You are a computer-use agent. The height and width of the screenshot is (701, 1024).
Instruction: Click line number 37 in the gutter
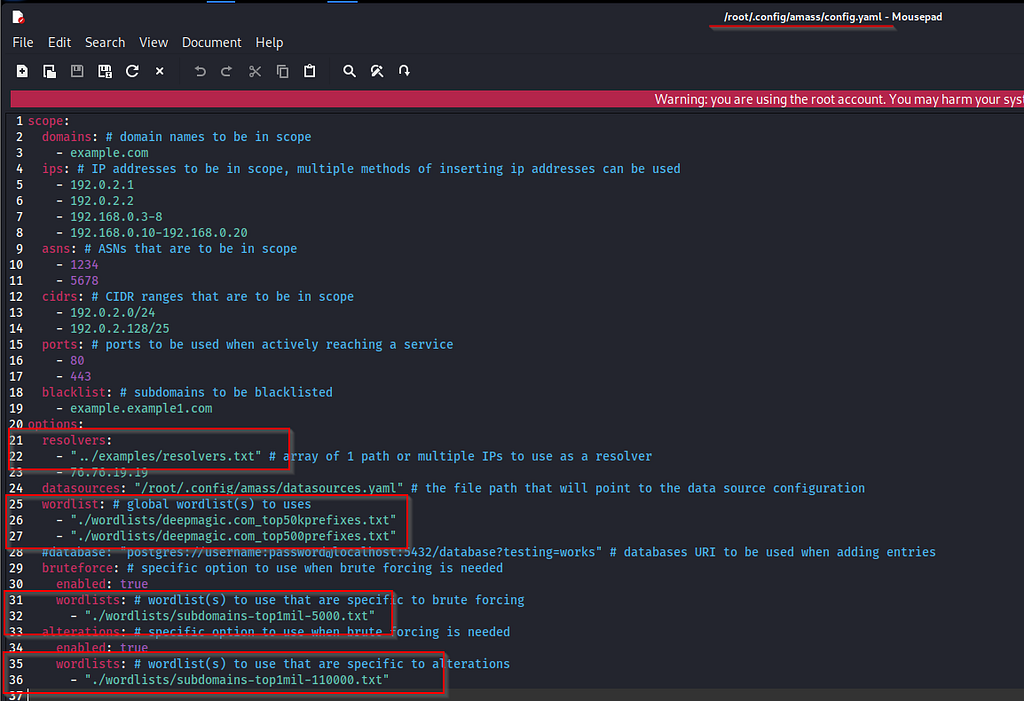pos(16,695)
